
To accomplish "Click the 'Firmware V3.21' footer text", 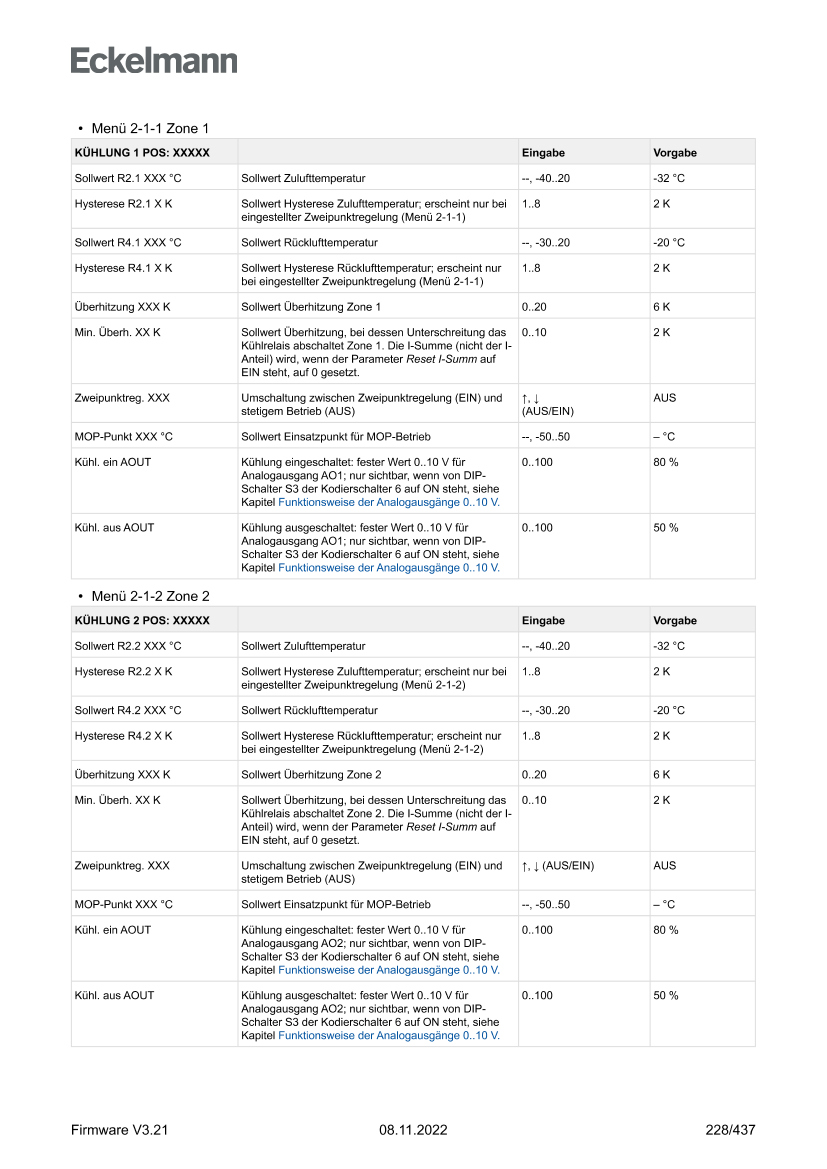I will pyautogui.click(x=120, y=1130).
